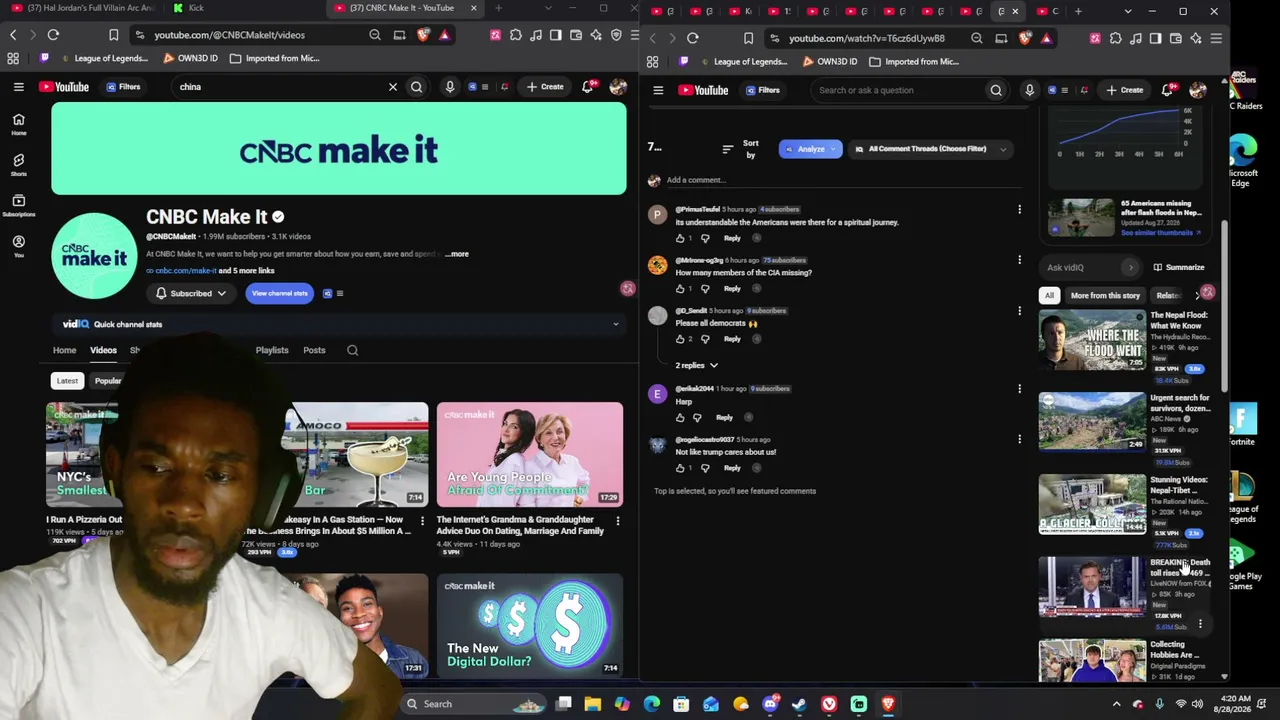This screenshot has width=1280, height=720.
Task: Show the next related-video chips
Action: (x=1197, y=295)
